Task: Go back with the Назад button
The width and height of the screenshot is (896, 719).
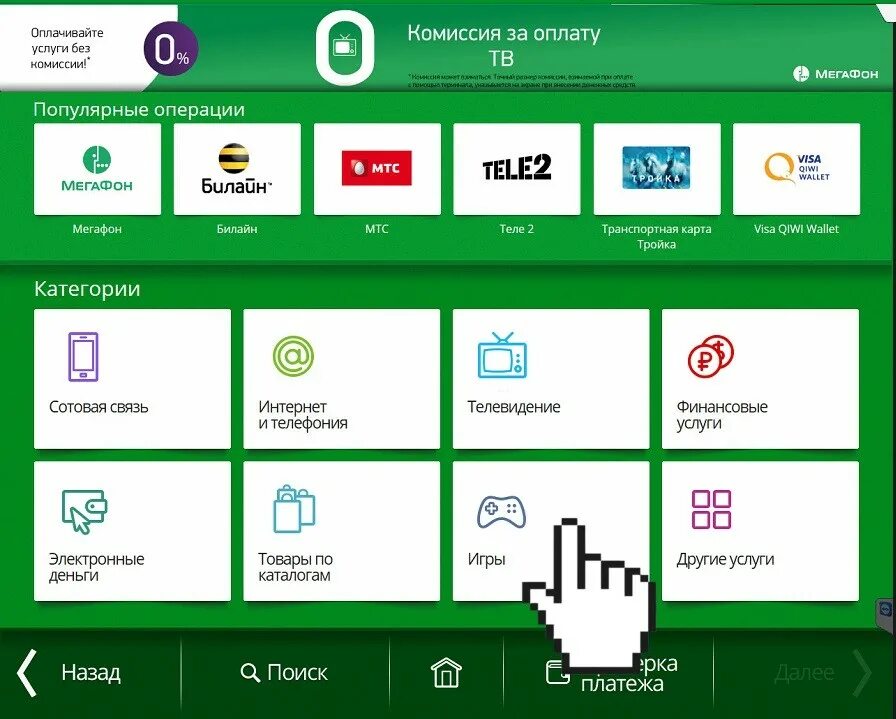Action: [x=69, y=673]
